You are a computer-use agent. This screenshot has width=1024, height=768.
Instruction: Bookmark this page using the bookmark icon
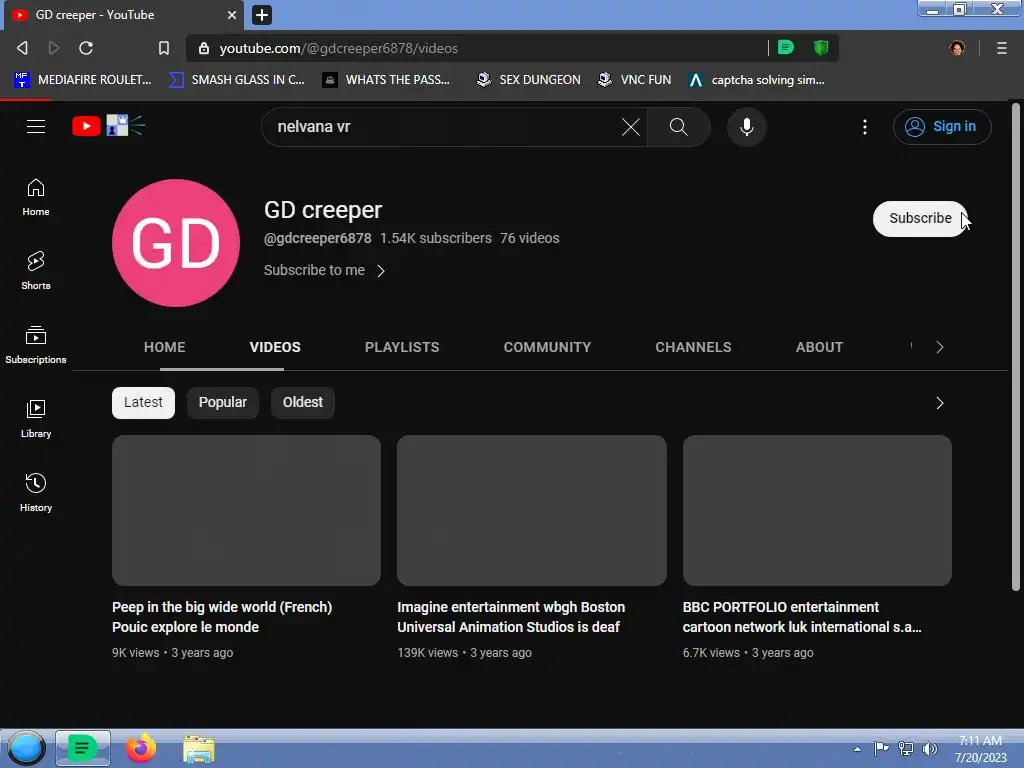(x=164, y=48)
